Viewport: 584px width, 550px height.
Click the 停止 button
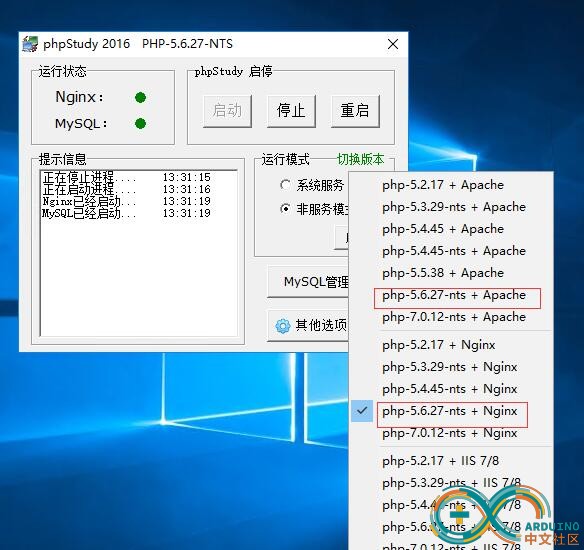click(291, 111)
